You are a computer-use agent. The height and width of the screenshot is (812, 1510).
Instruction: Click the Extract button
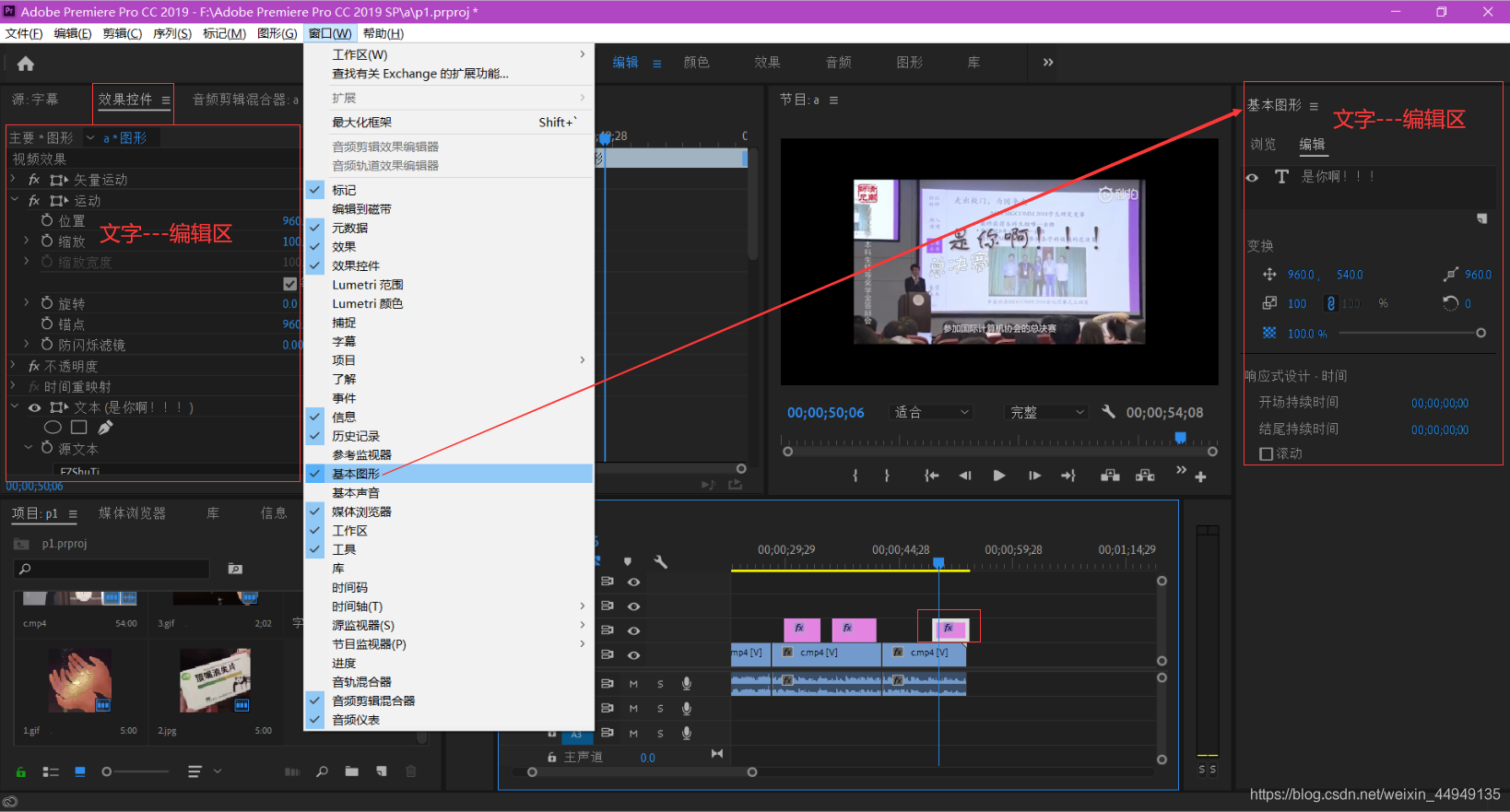point(1145,476)
